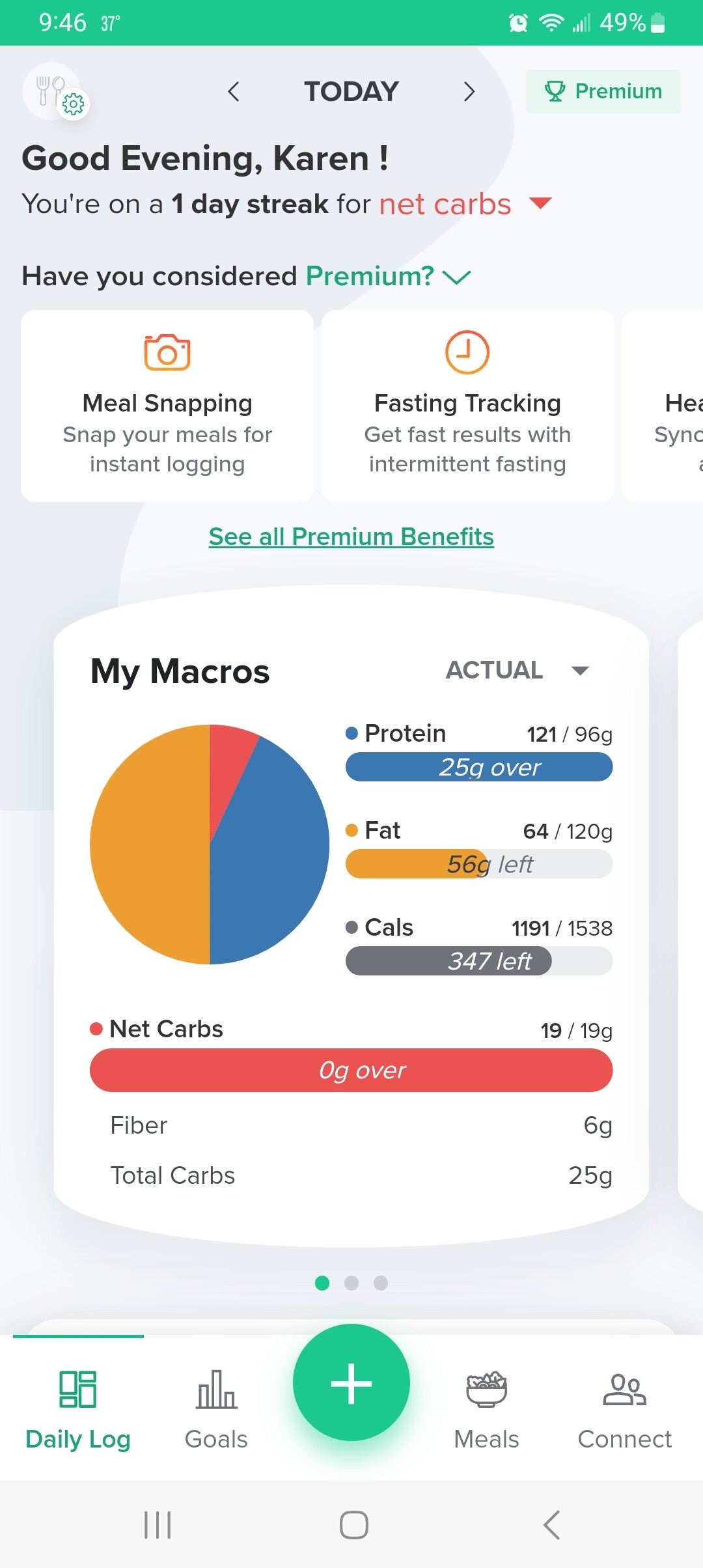The height and width of the screenshot is (1568, 703).
Task: Go to previous day arrow
Action: 234,91
